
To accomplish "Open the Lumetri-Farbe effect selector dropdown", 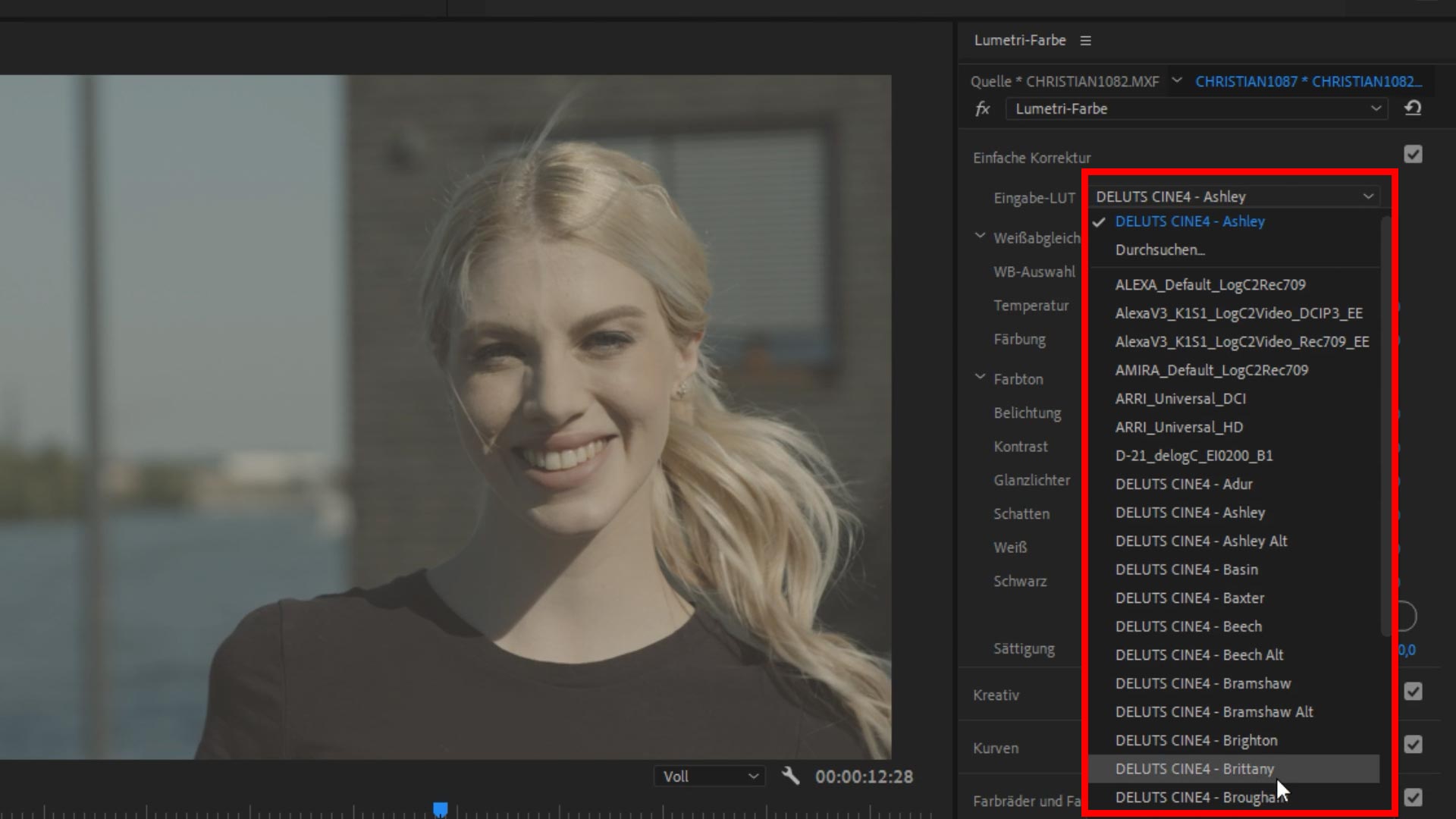I will click(1197, 109).
